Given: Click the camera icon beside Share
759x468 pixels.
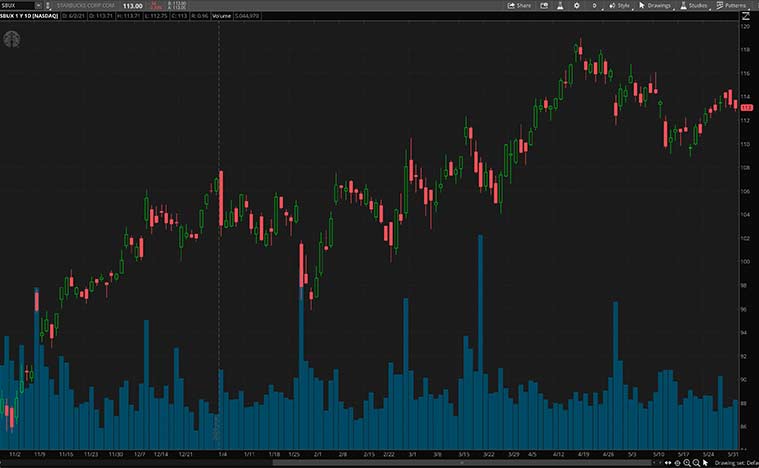Looking at the screenshot, I should coord(545,5).
